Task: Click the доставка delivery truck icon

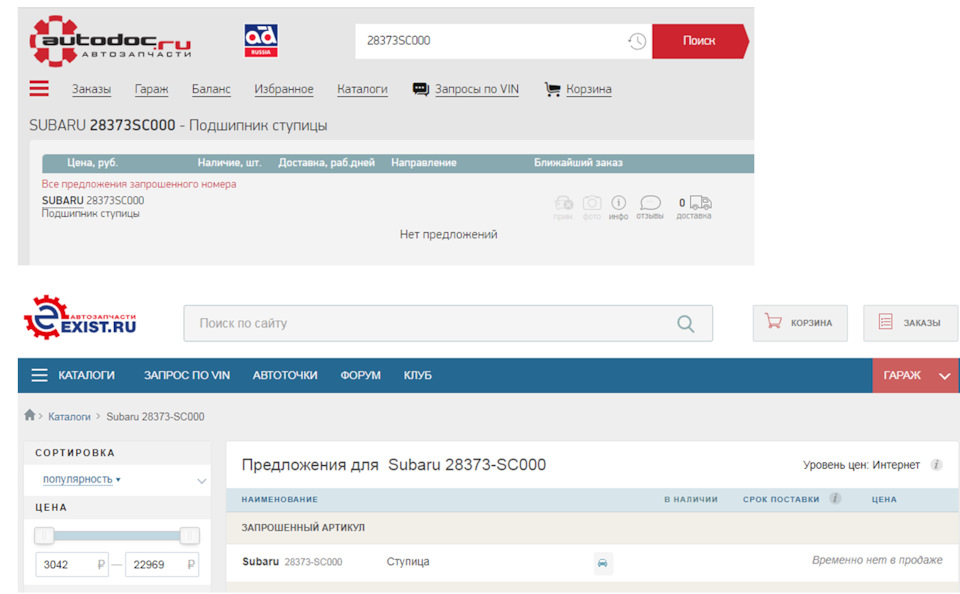Action: [x=701, y=202]
